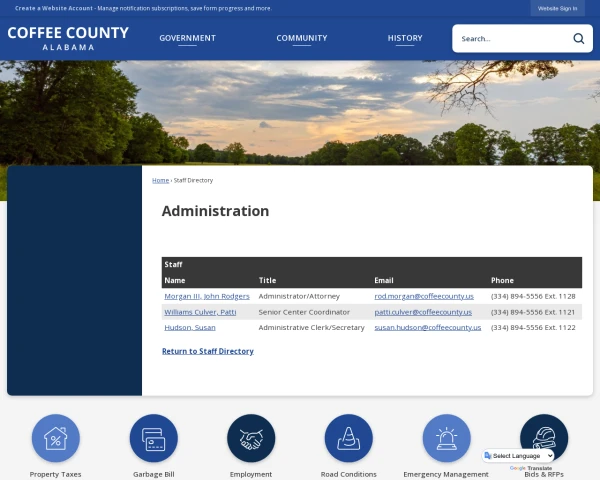Image resolution: width=600 pixels, height=480 pixels.
Task: Open Morgan III, John Rodgers profile
Action: coord(206,297)
